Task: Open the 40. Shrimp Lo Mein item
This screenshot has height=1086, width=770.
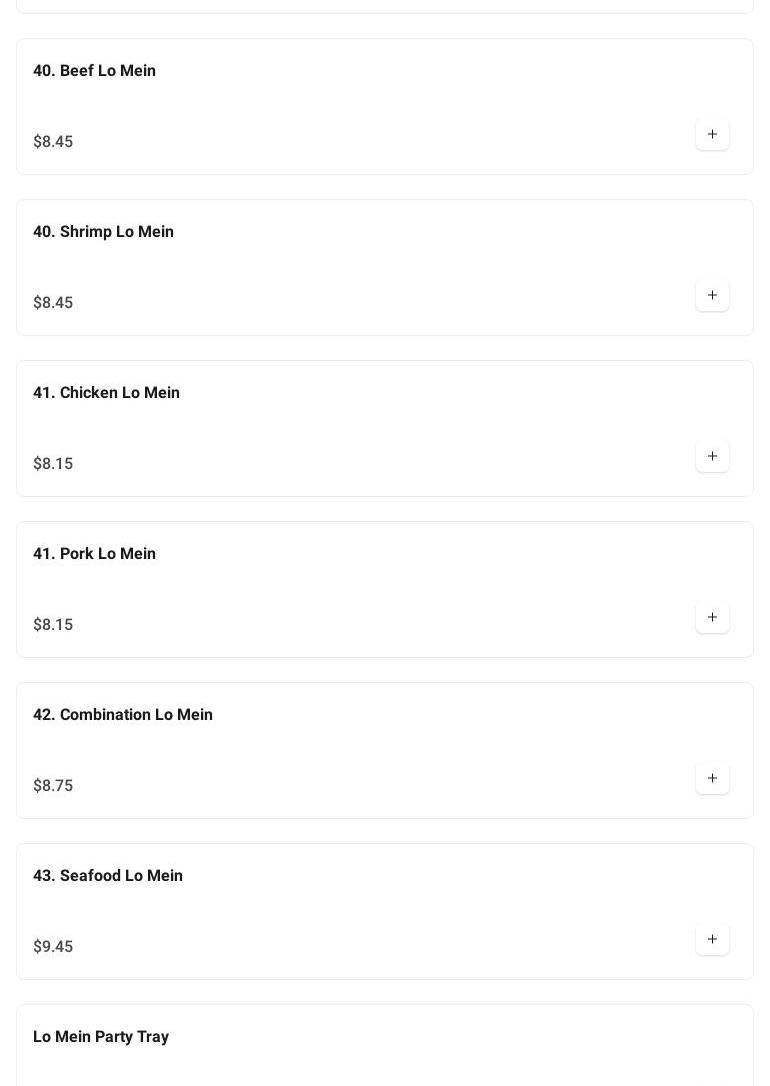Action: [x=103, y=232]
